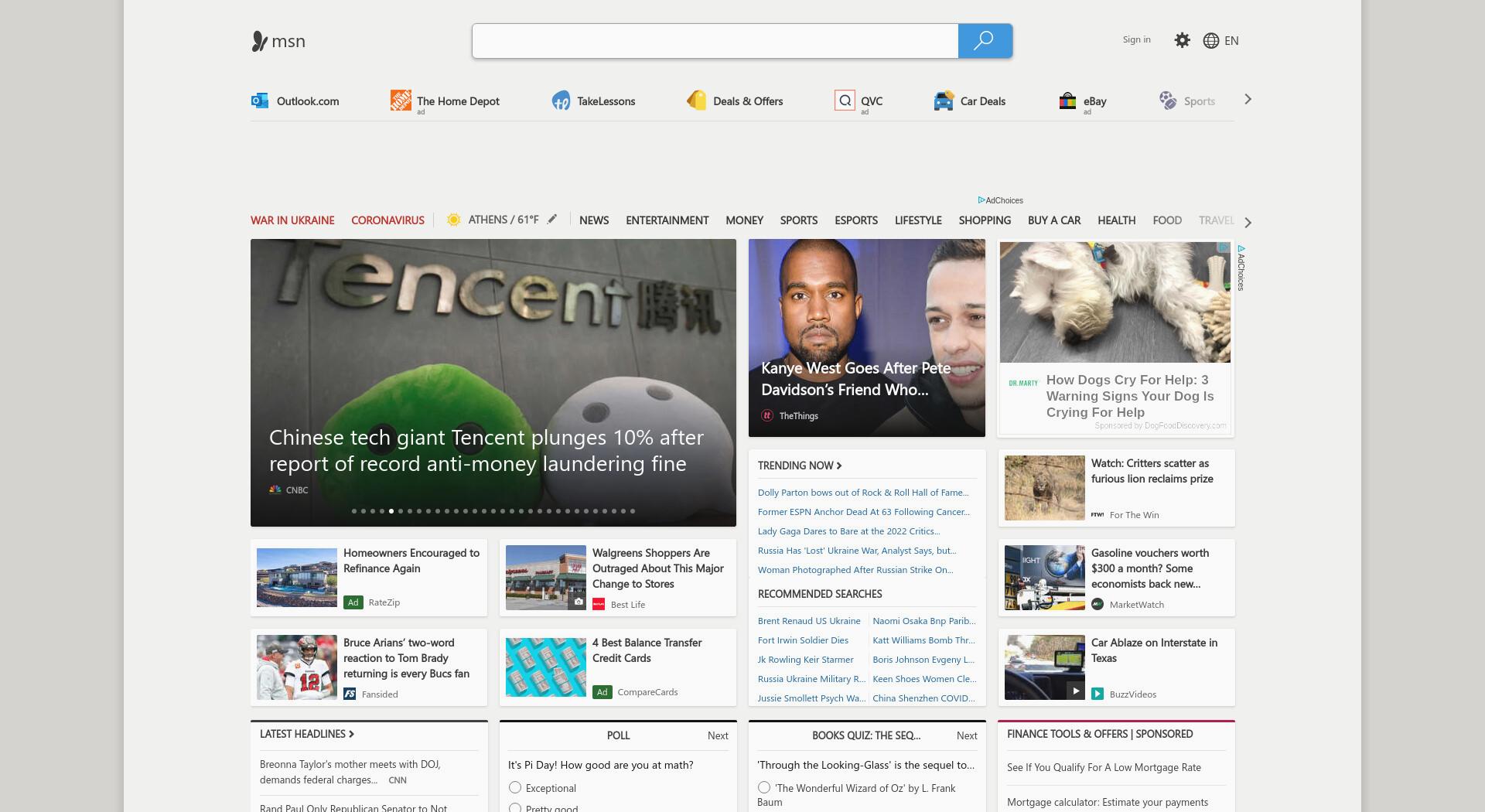Click The Home Depot logo icon
Image resolution: width=1485 pixels, height=812 pixels.
coord(401,101)
